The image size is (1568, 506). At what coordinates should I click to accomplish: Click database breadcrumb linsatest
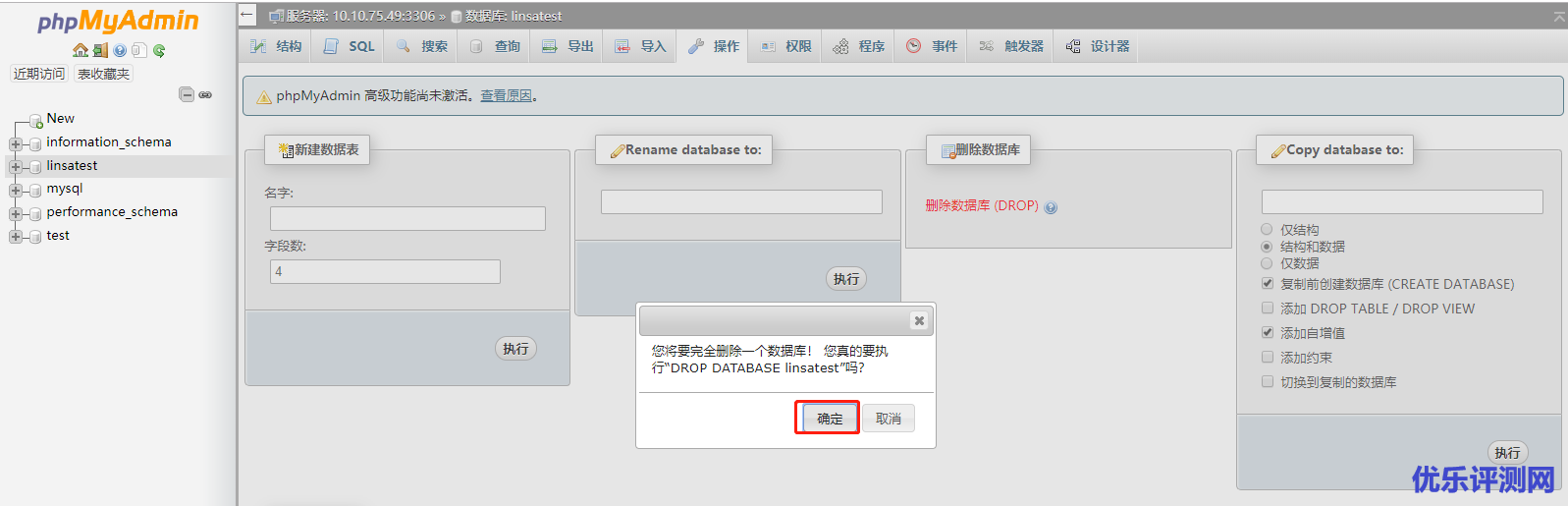(514, 16)
